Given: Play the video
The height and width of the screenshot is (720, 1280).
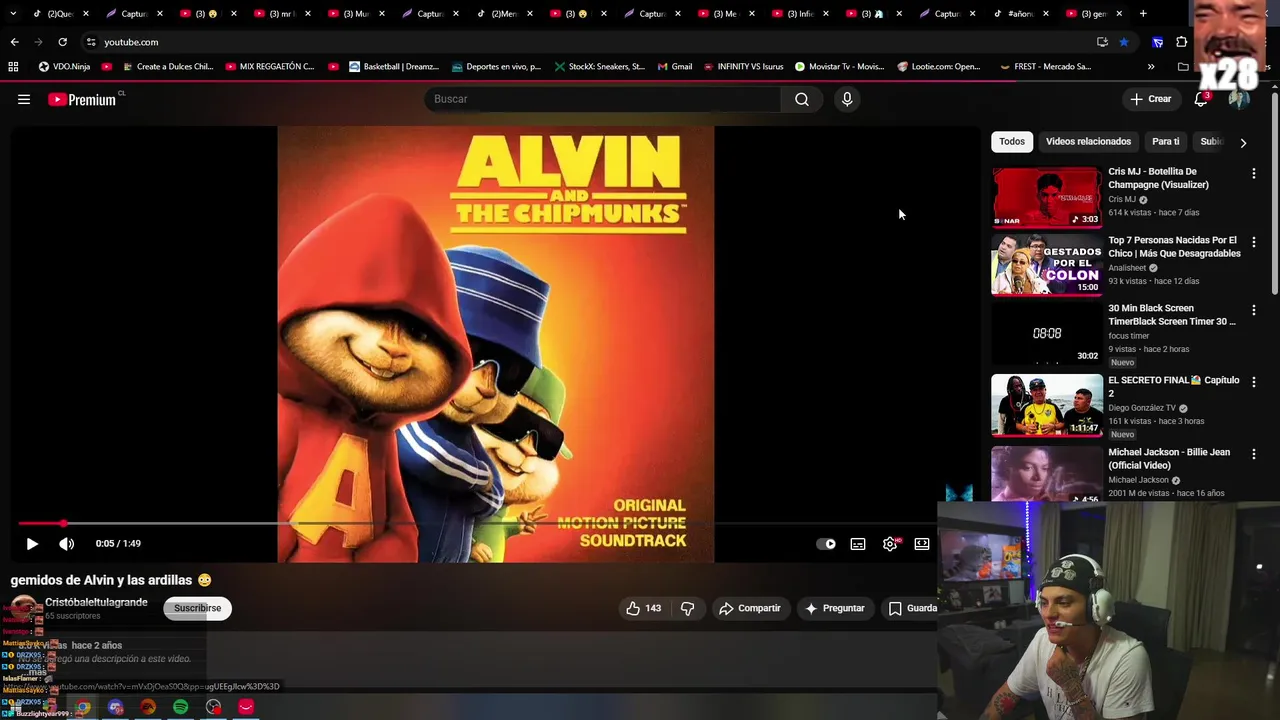Looking at the screenshot, I should 32,544.
